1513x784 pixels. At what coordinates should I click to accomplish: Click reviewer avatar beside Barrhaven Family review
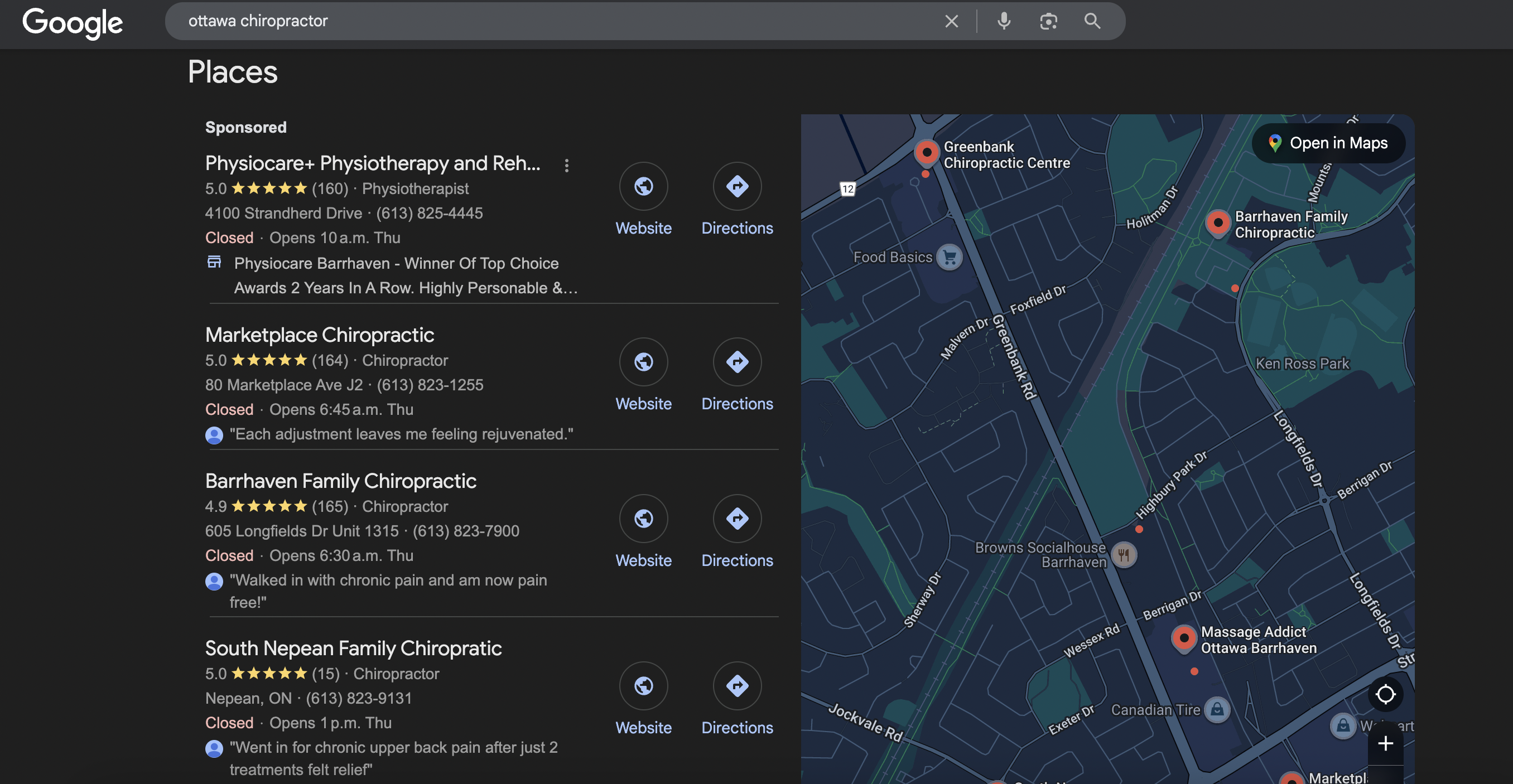[214, 582]
